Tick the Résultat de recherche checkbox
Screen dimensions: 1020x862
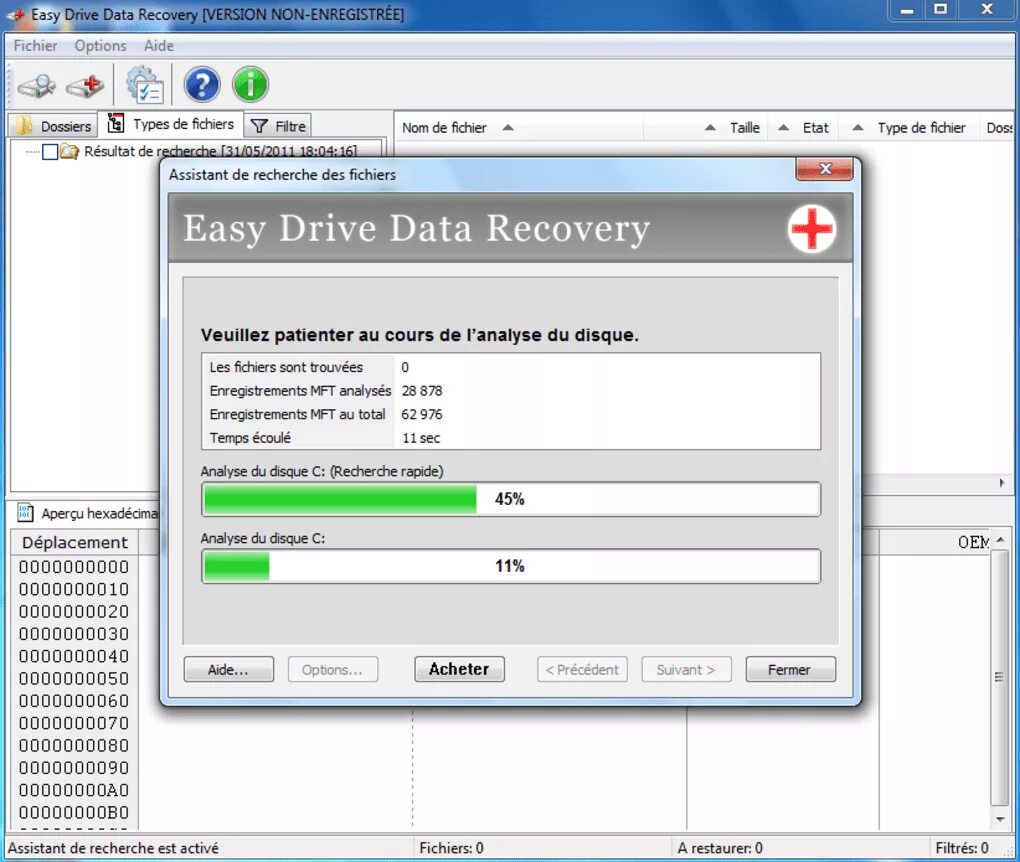click(50, 152)
